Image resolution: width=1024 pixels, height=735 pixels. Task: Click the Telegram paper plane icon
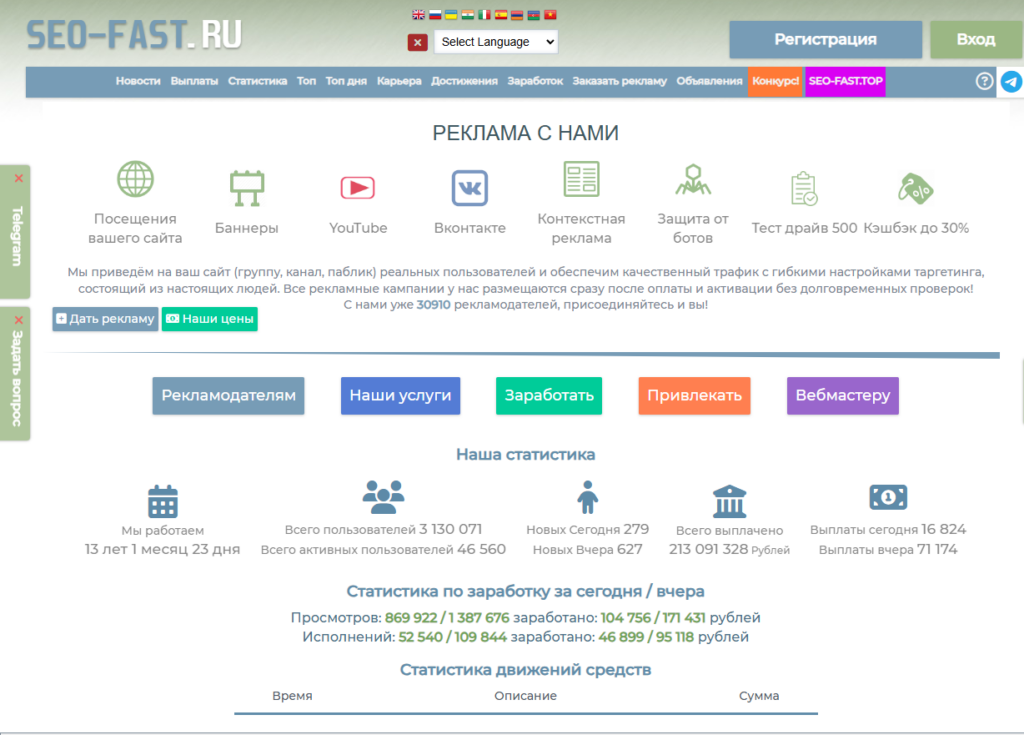point(1011,82)
